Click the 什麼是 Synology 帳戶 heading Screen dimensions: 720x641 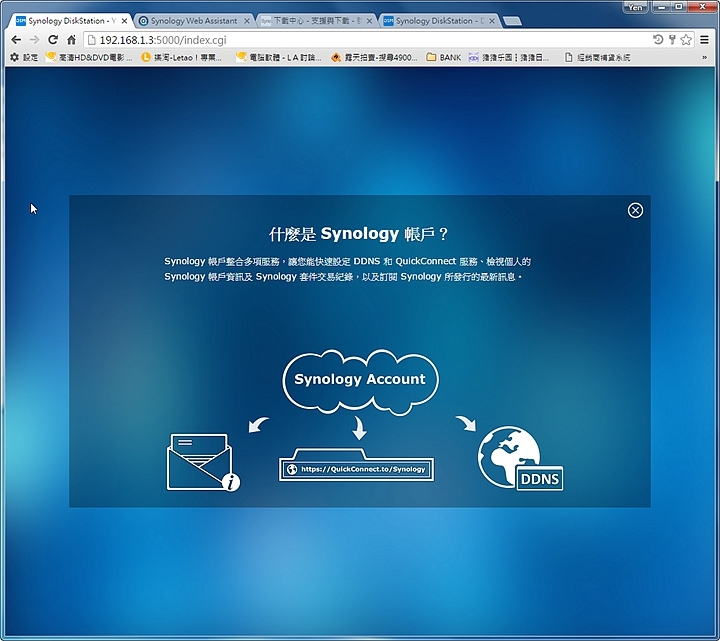[x=359, y=234]
